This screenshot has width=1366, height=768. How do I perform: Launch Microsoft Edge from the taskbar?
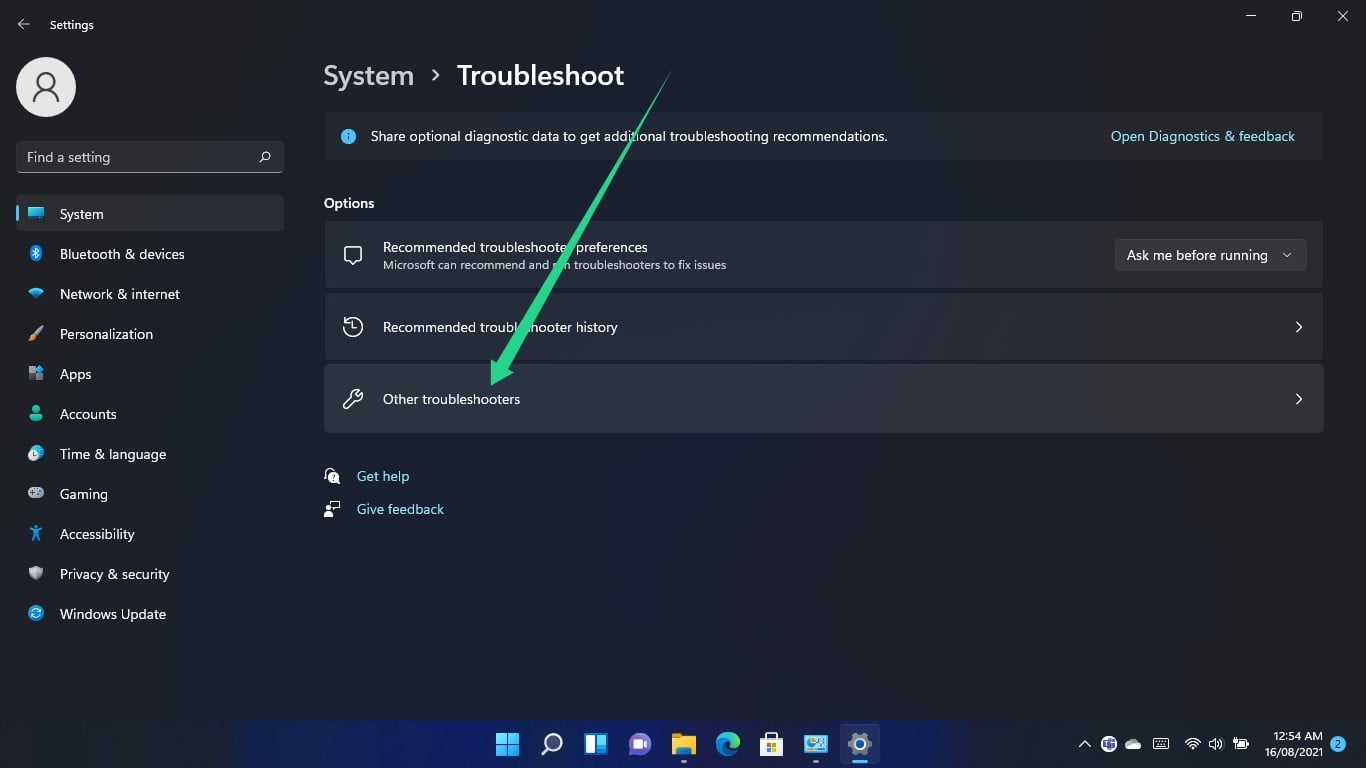(727, 744)
